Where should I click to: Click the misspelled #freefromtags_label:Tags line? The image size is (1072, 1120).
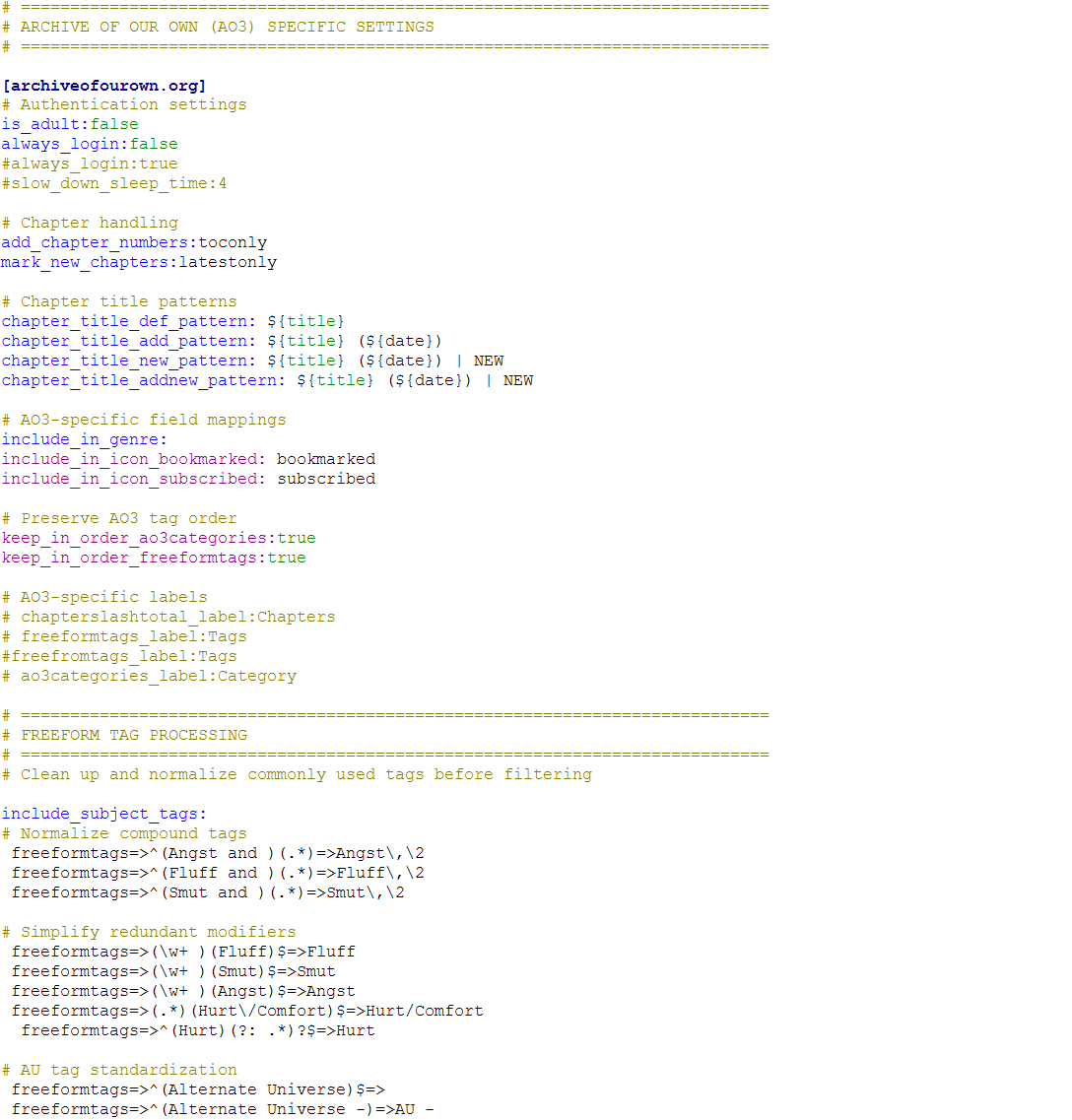[x=119, y=656]
